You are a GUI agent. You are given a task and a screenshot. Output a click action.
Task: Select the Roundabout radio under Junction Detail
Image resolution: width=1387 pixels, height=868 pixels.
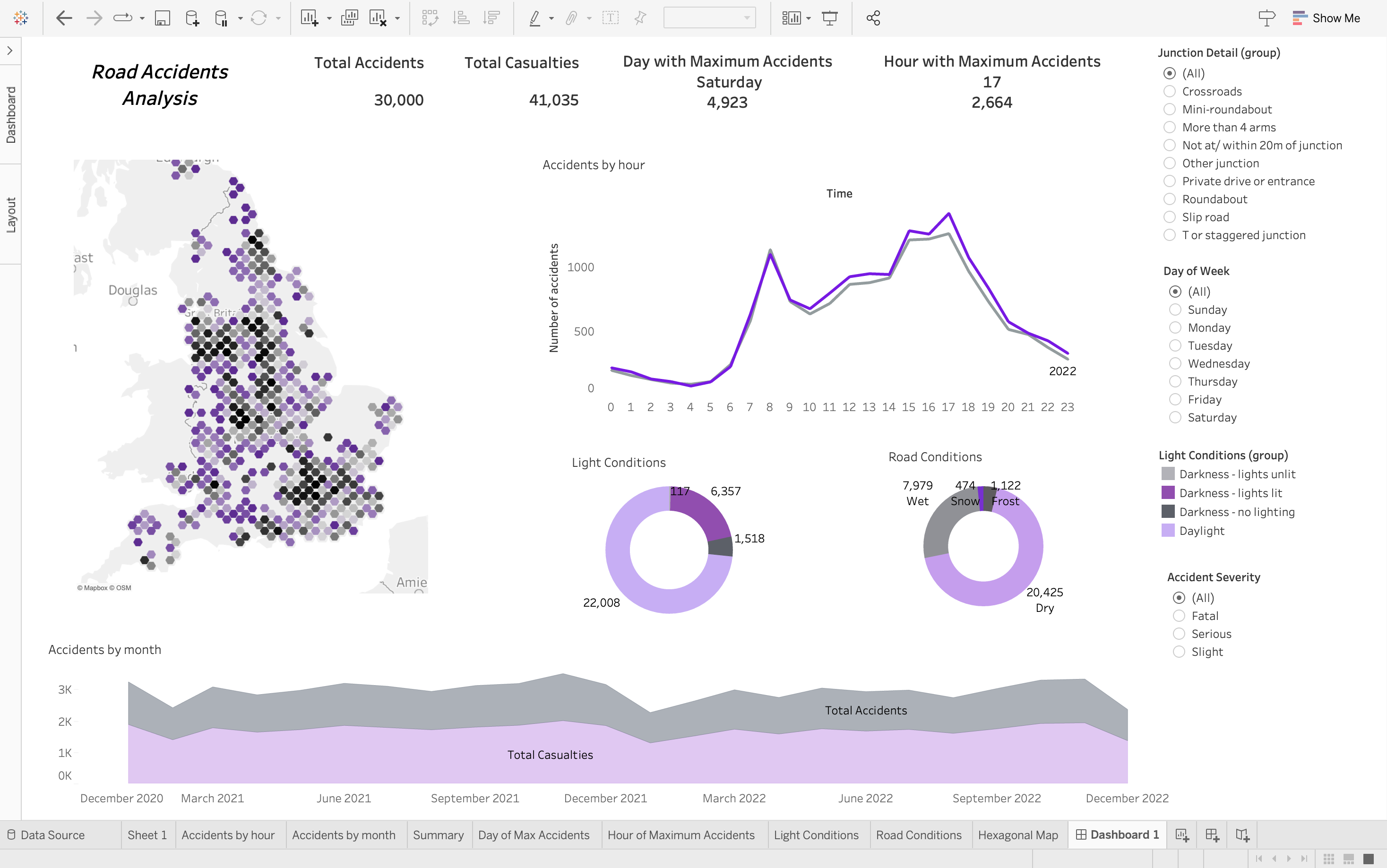click(x=1170, y=199)
